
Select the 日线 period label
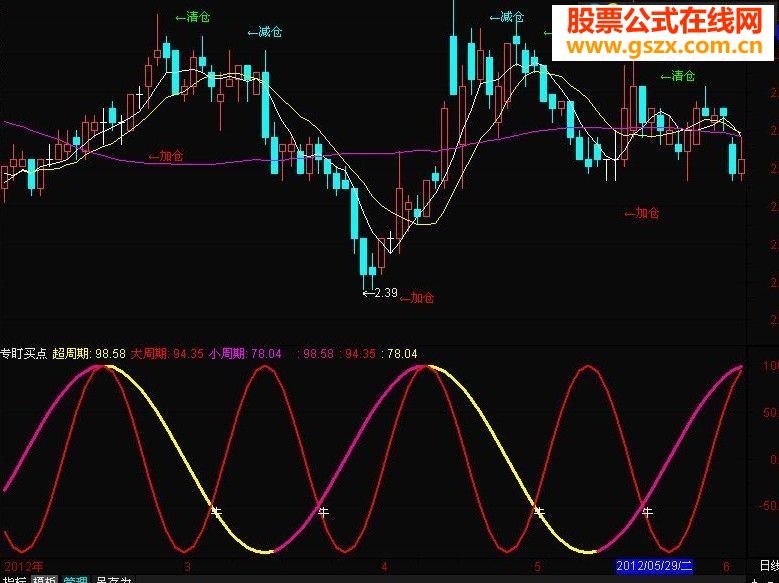coord(769,566)
